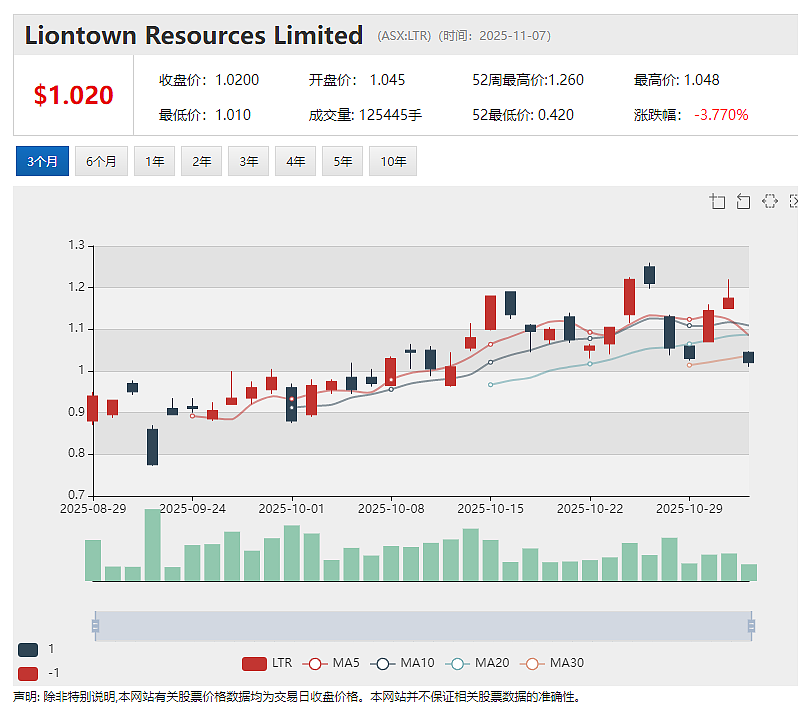Toggle the red '-1' visual map piece
The image size is (812, 713).
pos(28,674)
